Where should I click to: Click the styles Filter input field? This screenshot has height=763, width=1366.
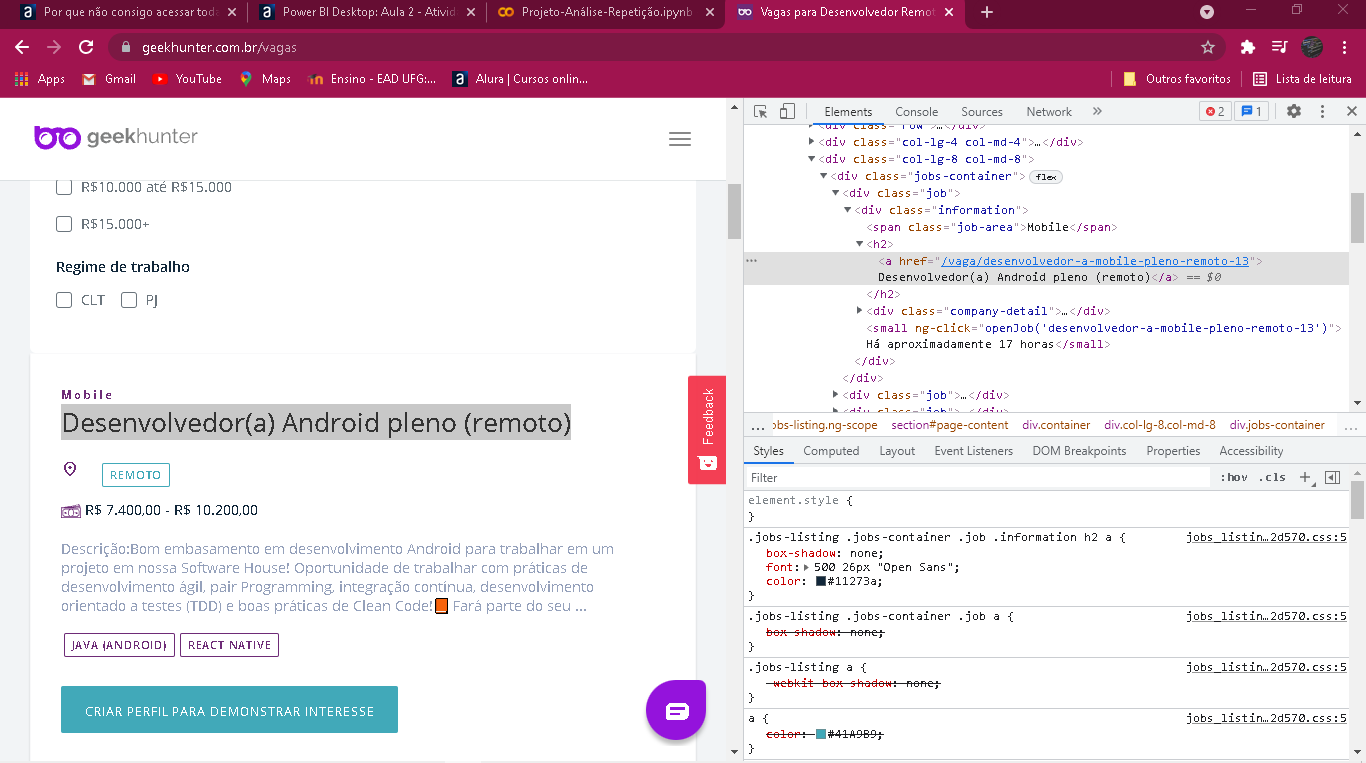tap(978, 478)
